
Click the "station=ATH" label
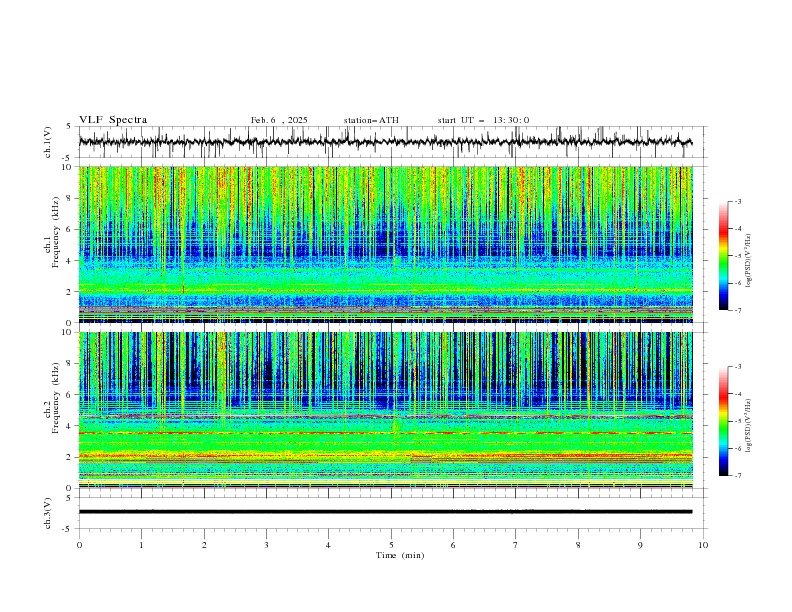point(371,120)
